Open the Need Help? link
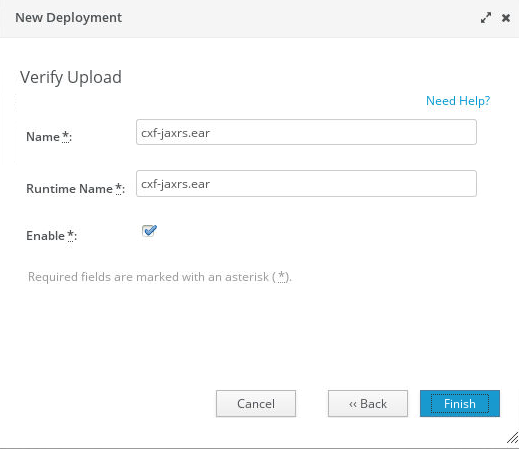Viewport: 519px width, 449px height. pos(458,101)
